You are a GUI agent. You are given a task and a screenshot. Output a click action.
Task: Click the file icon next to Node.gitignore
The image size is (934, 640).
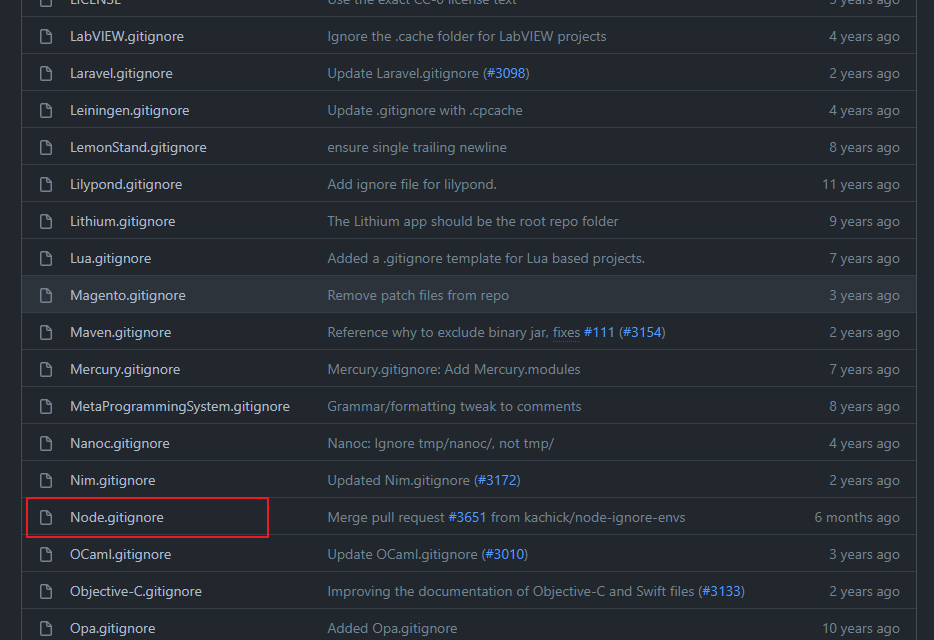(x=46, y=518)
